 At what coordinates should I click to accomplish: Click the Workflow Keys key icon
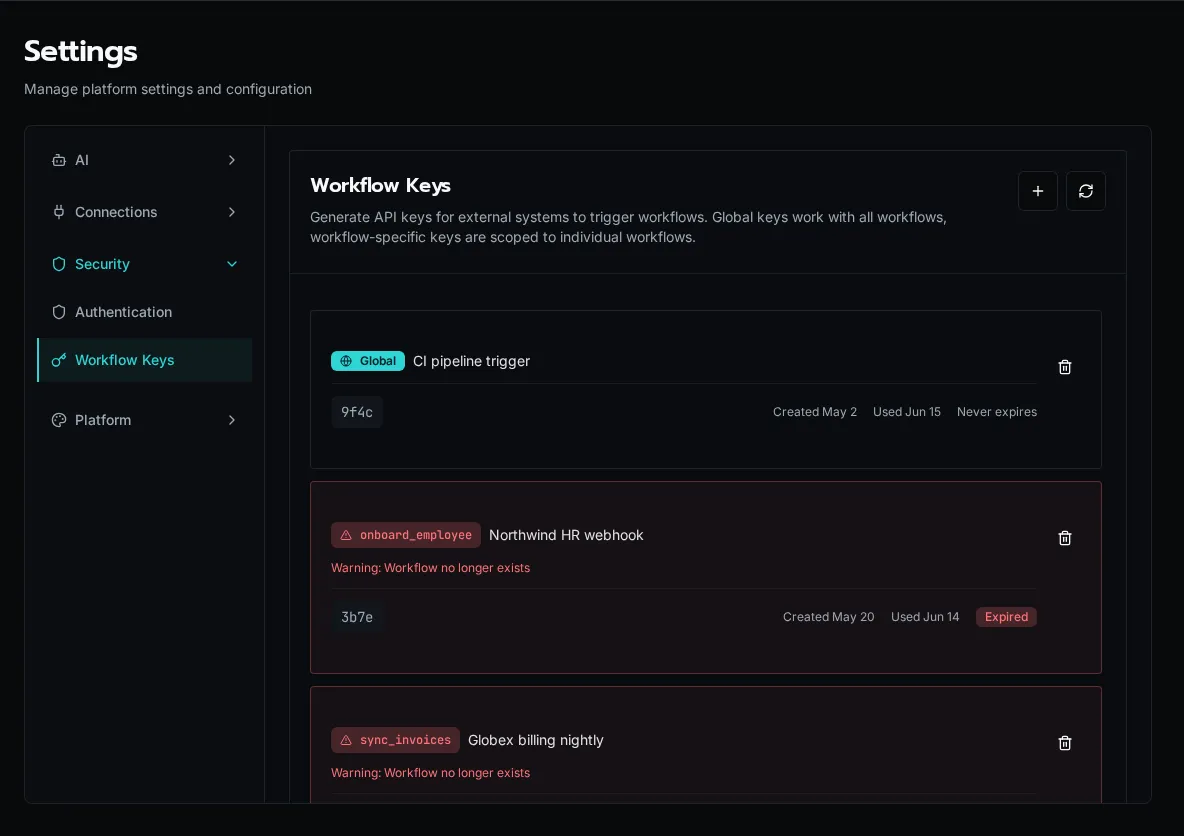click(59, 360)
